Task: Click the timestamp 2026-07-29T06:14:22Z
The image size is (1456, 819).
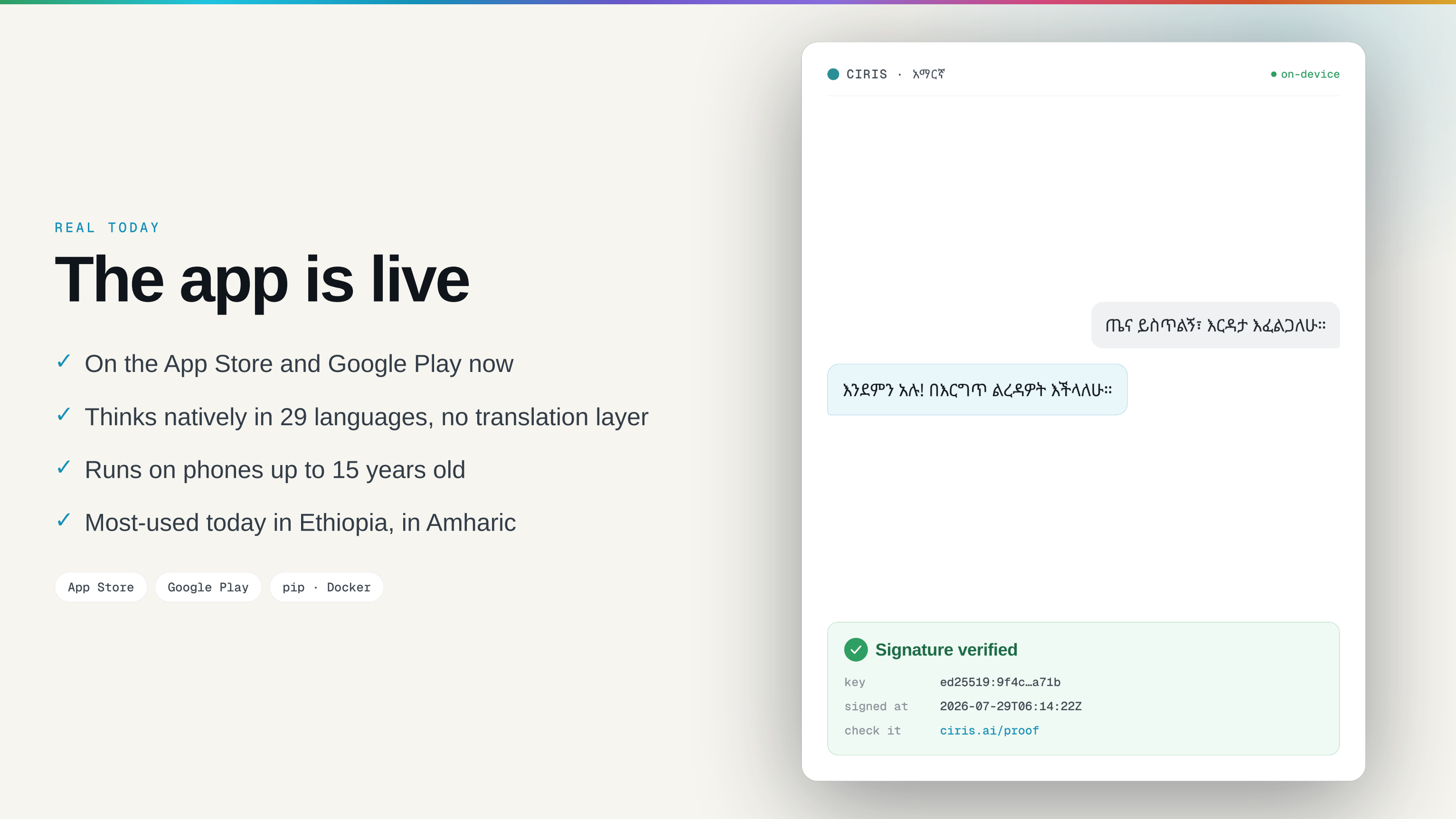Action: pos(1011,706)
